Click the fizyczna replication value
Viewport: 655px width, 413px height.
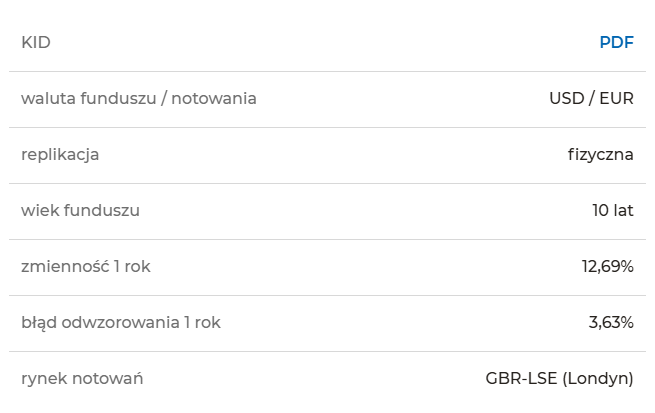click(x=601, y=155)
